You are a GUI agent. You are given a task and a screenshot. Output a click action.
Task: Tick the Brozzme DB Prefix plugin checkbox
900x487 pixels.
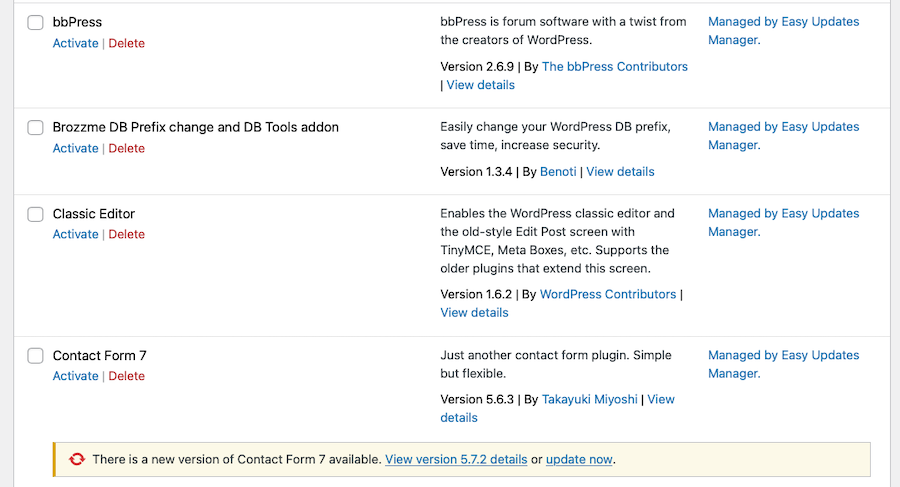coord(36,127)
